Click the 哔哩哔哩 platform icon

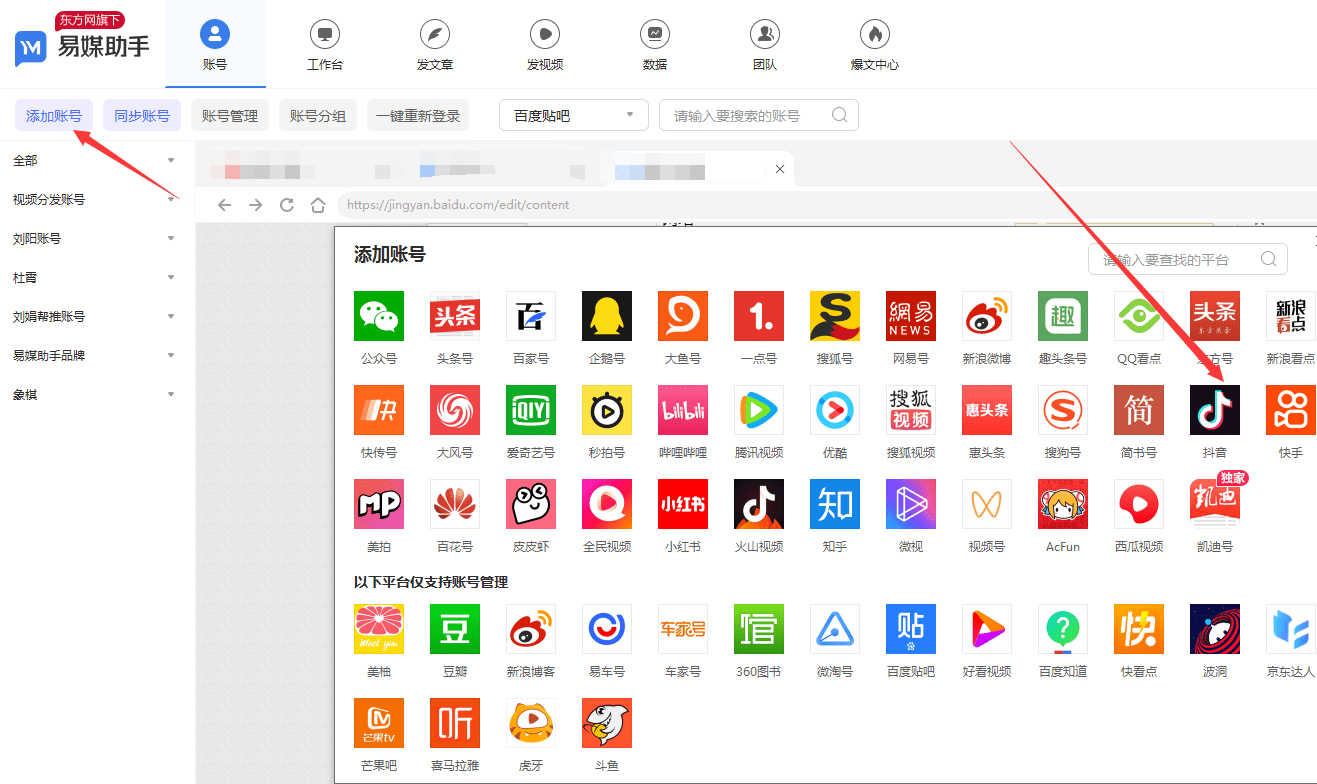click(x=682, y=410)
